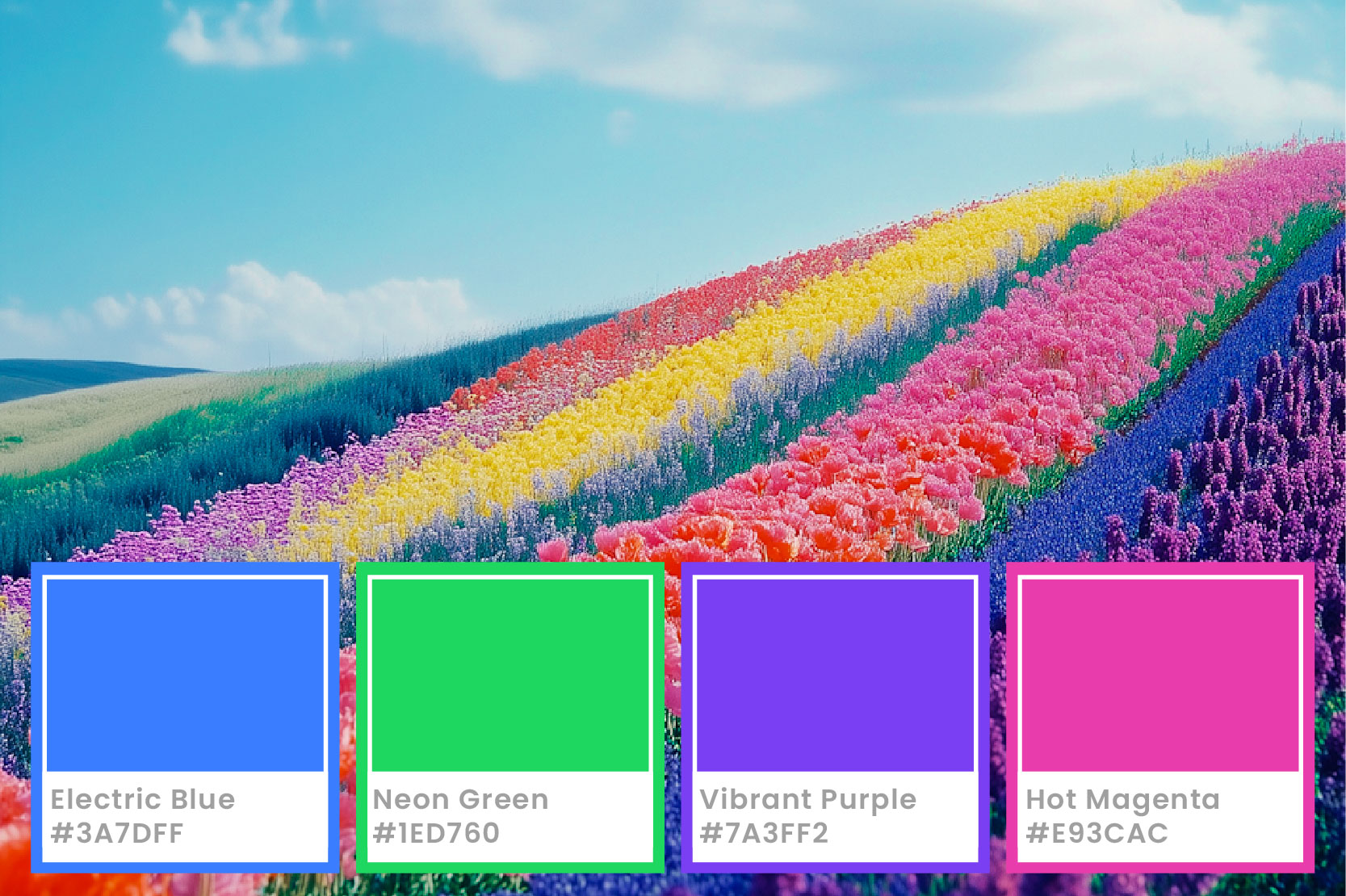Image resolution: width=1346 pixels, height=896 pixels.
Task: Click the Neon Green label text
Action: click(461, 799)
